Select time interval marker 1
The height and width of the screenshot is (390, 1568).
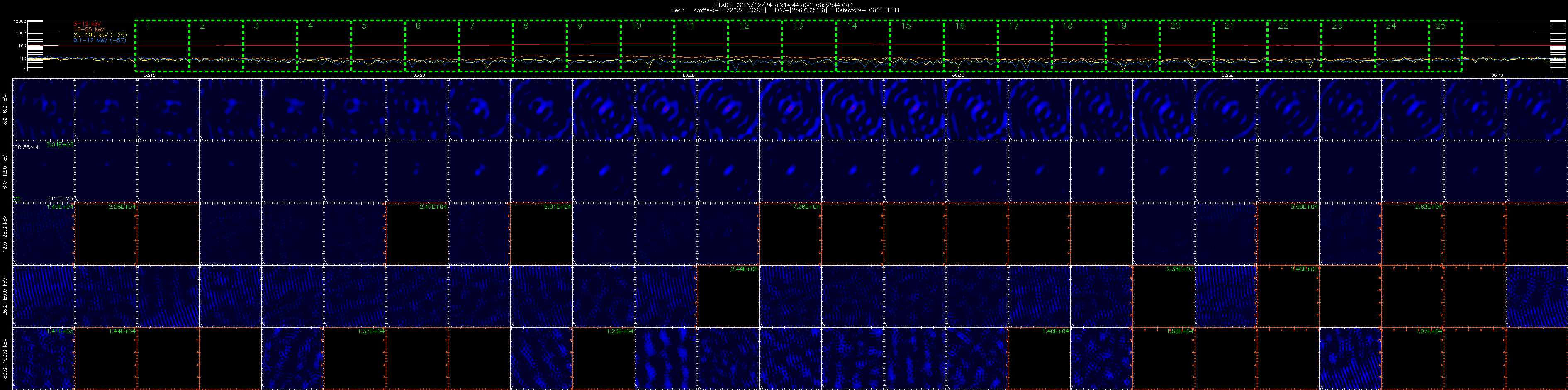pos(149,26)
